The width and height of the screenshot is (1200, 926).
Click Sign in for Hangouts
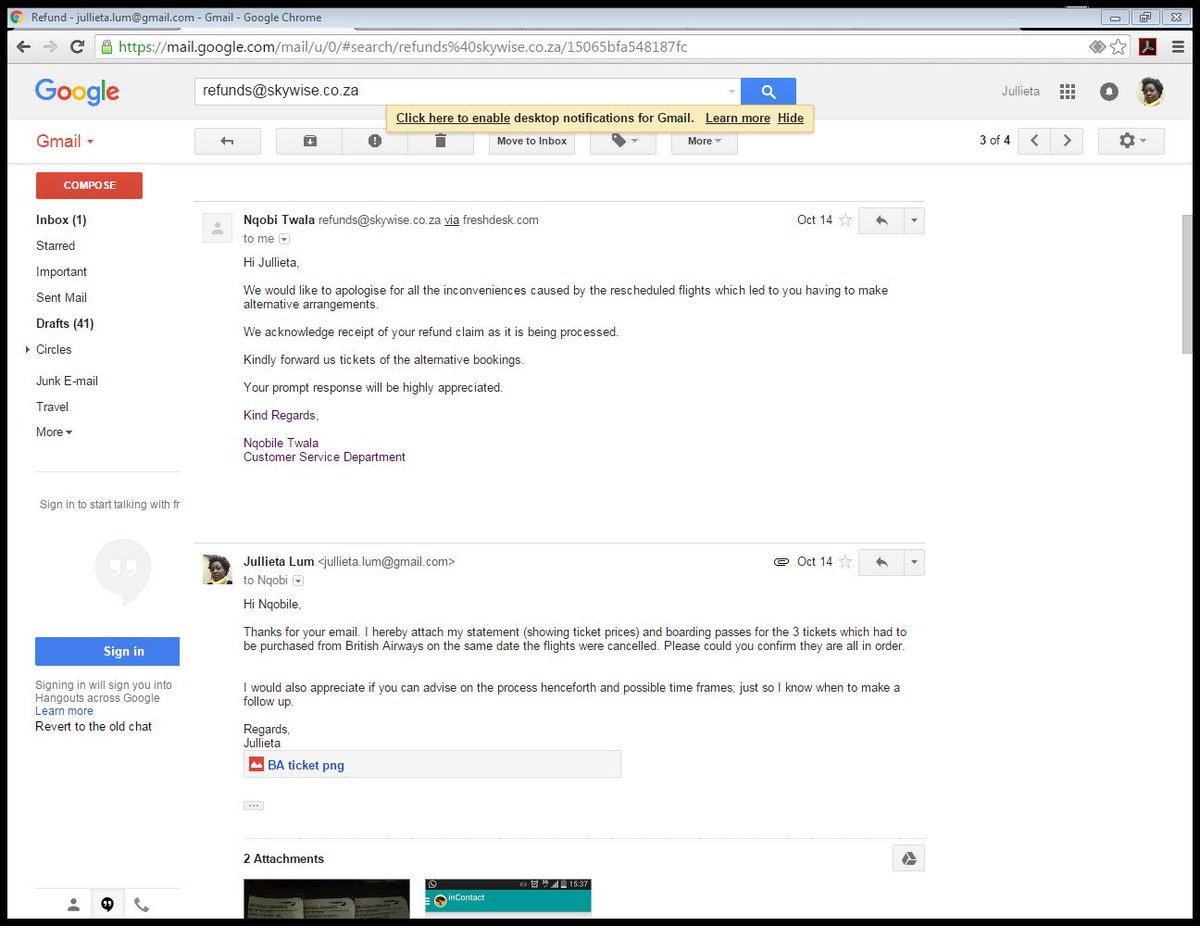point(107,651)
